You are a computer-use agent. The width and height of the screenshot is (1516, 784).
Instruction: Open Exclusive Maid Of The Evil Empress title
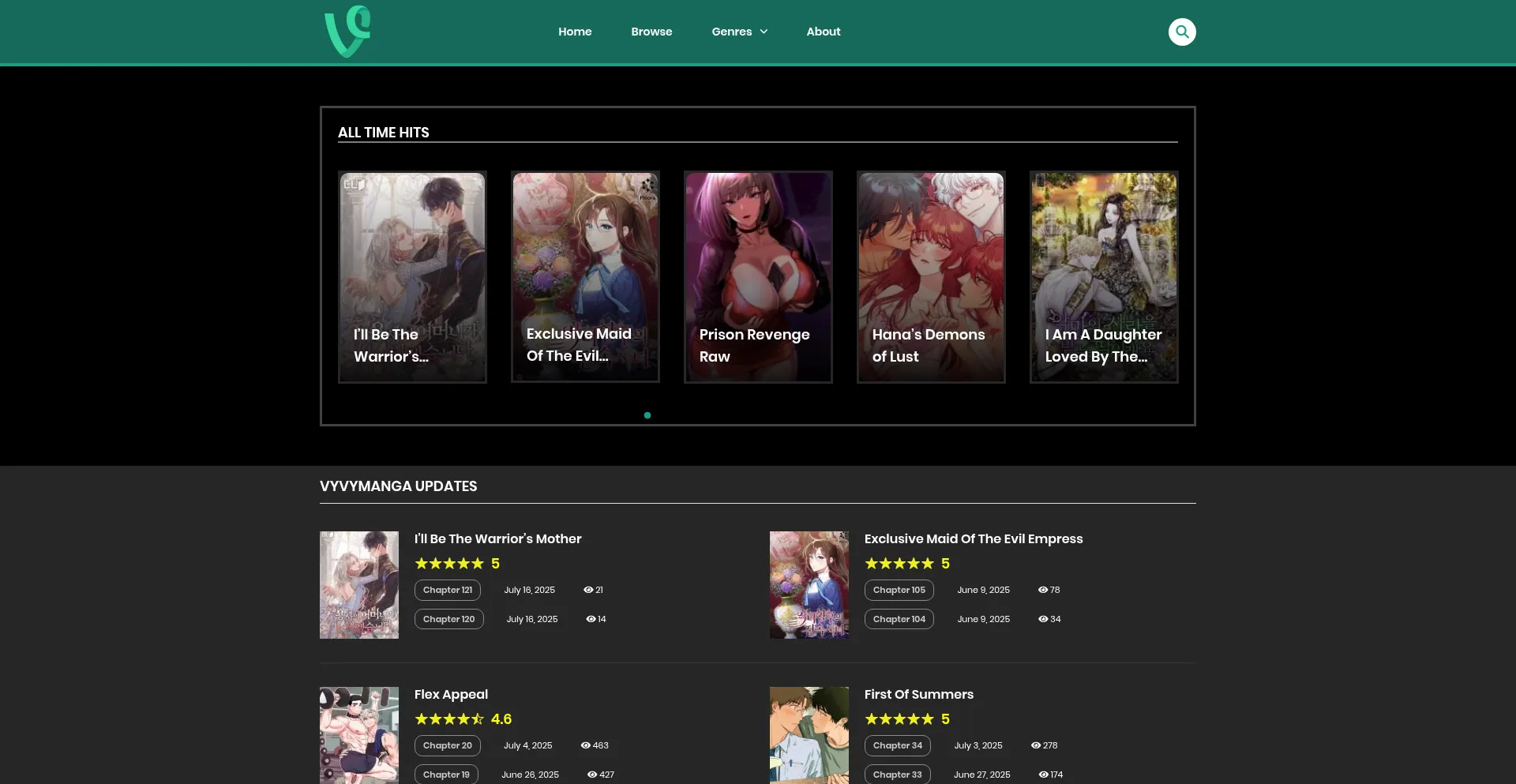coord(973,538)
